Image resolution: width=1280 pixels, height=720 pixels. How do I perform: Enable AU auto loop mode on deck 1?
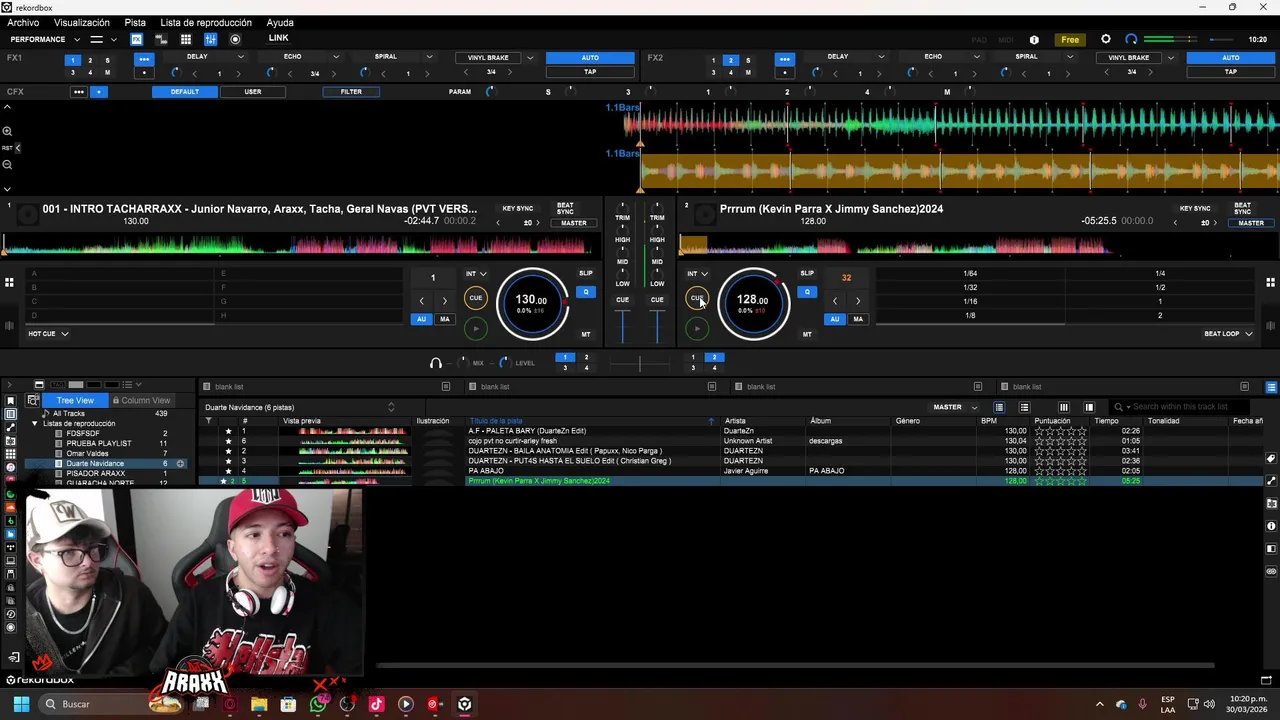coord(422,319)
